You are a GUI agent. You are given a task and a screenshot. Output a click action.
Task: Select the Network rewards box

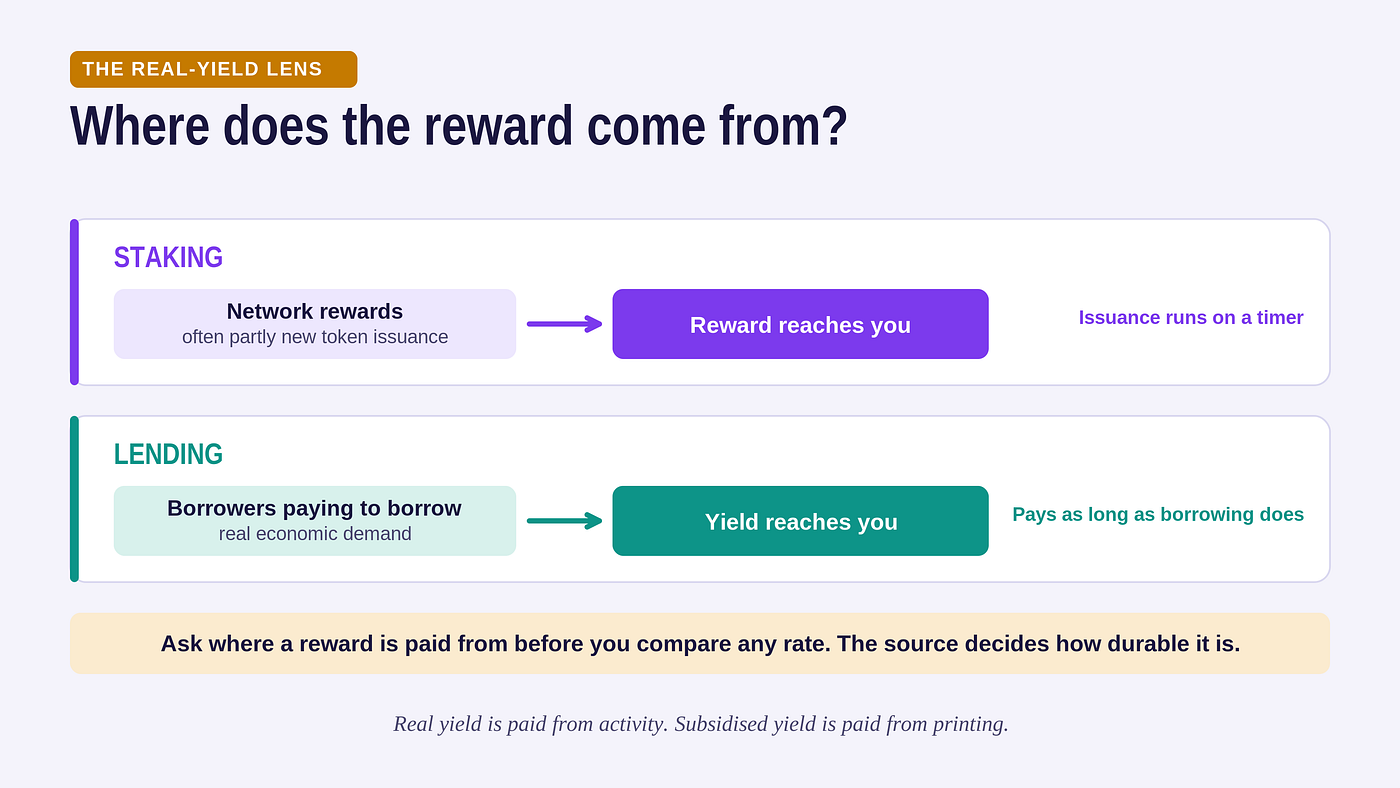click(315, 324)
